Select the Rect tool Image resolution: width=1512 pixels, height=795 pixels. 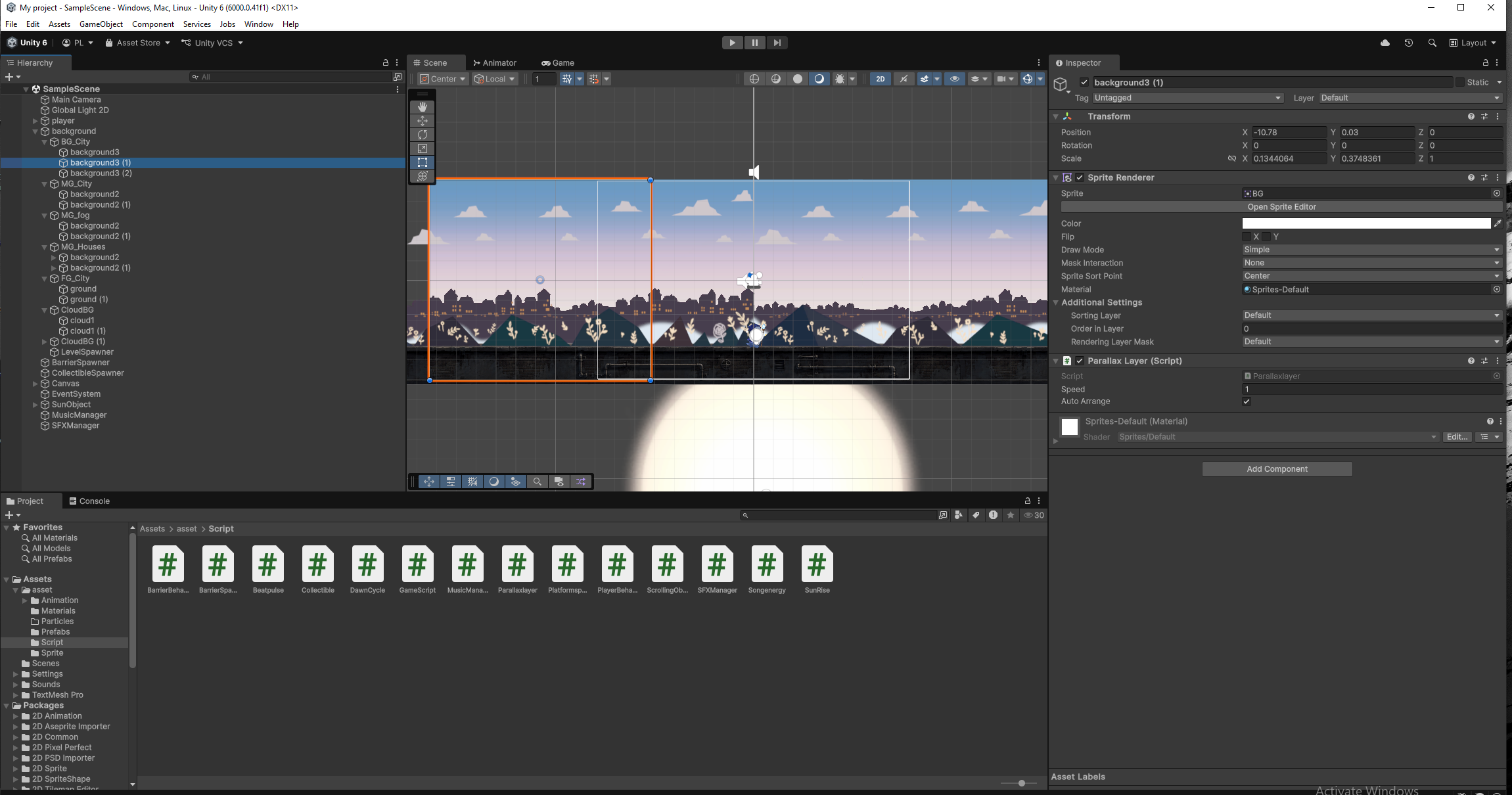423,162
